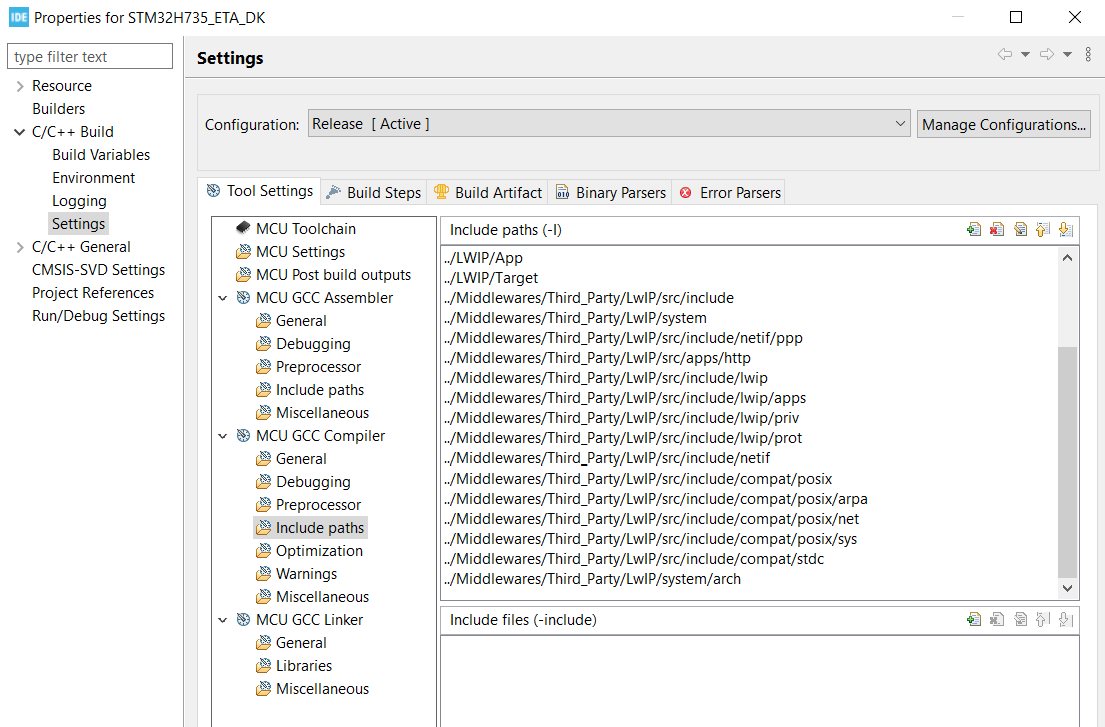Delete an entry from Include files

click(x=996, y=619)
